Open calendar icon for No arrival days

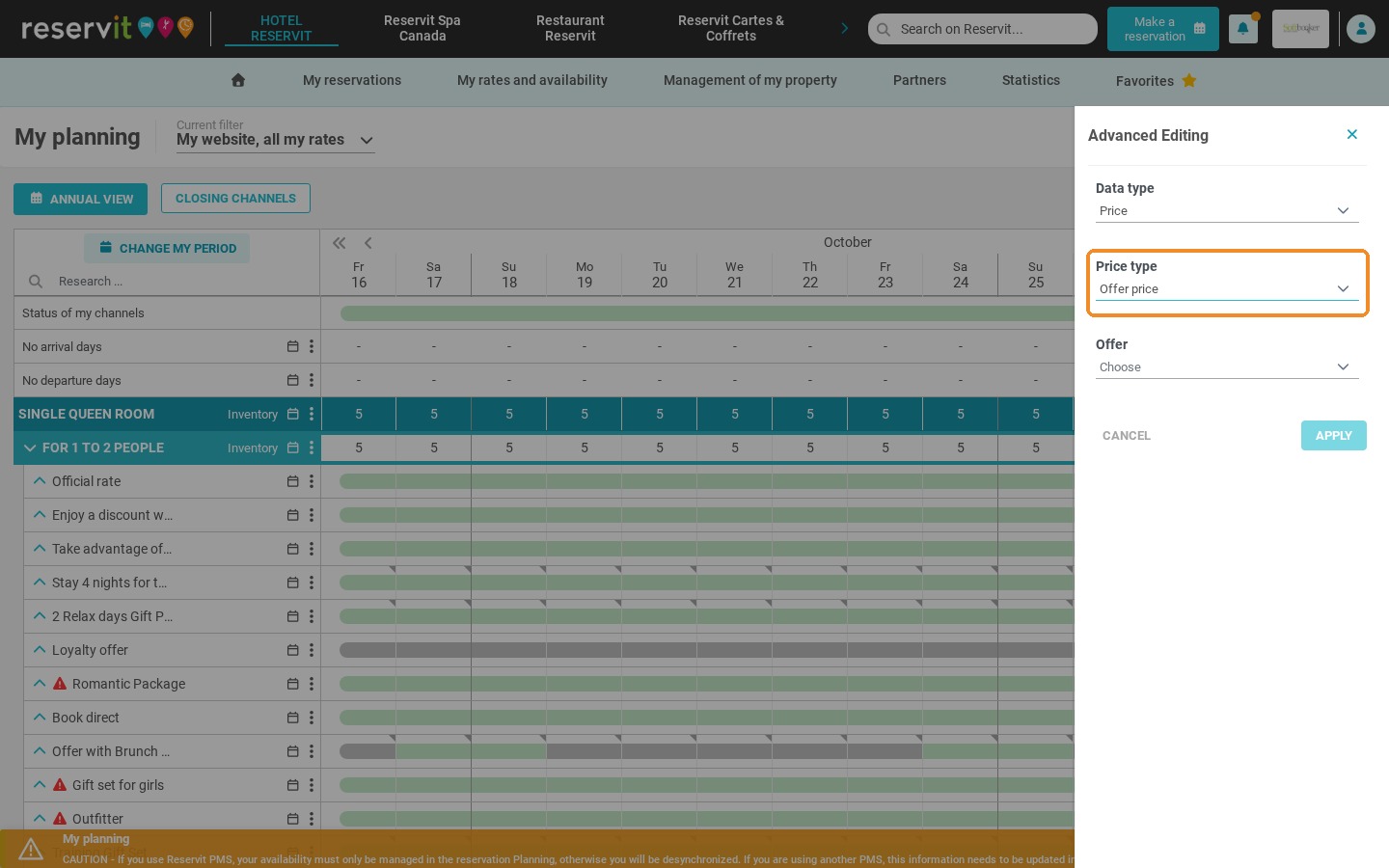tap(292, 346)
